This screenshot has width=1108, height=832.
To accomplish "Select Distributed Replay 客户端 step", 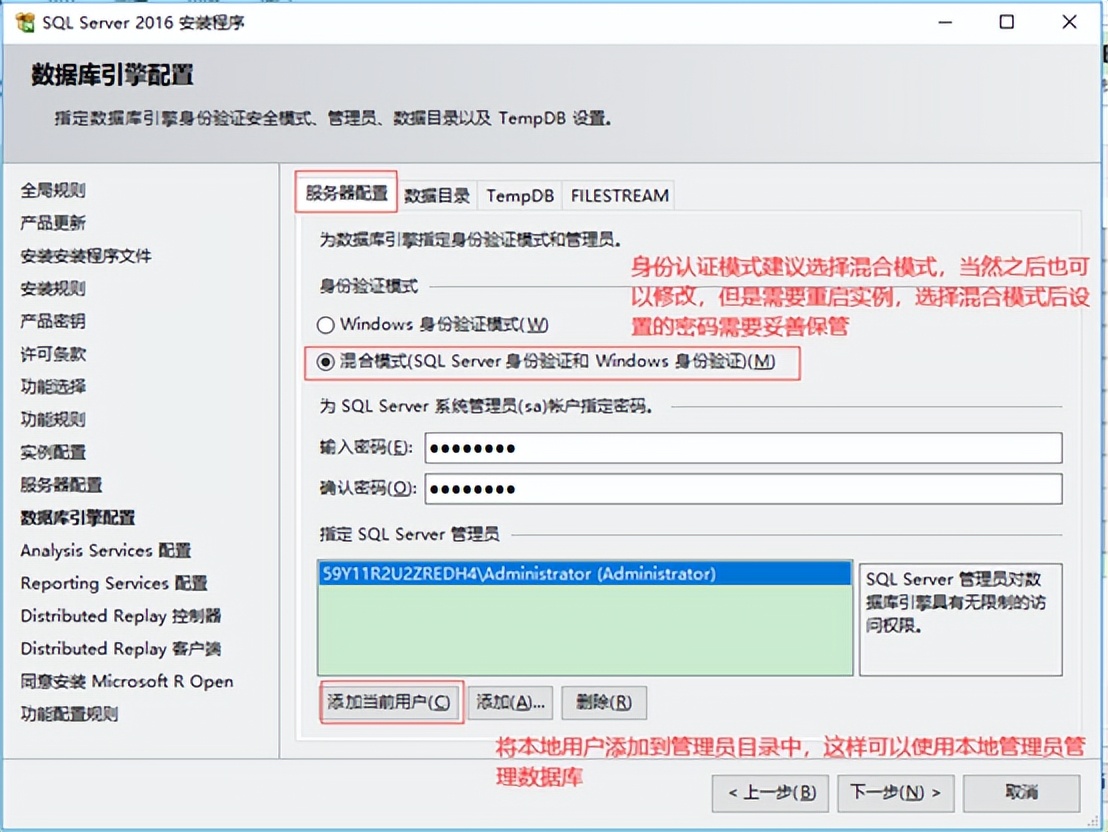I will pos(121,649).
